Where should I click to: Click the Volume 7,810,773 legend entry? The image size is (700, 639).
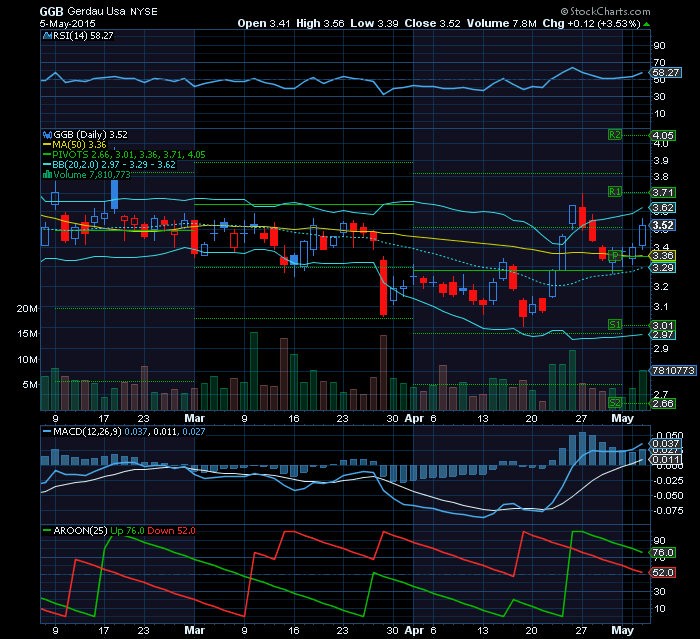pos(92,175)
